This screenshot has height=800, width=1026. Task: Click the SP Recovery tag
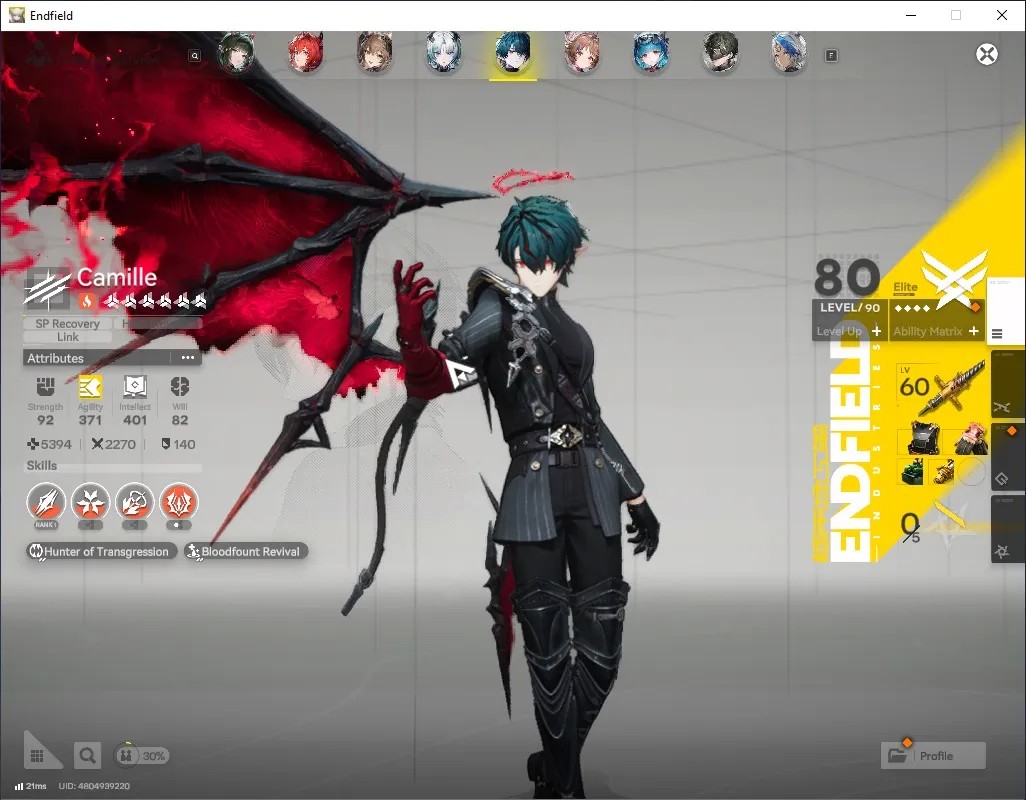tap(67, 323)
